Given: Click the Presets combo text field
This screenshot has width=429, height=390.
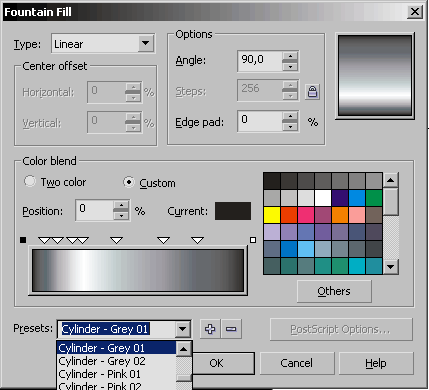Looking at the screenshot, I should pos(116,329).
